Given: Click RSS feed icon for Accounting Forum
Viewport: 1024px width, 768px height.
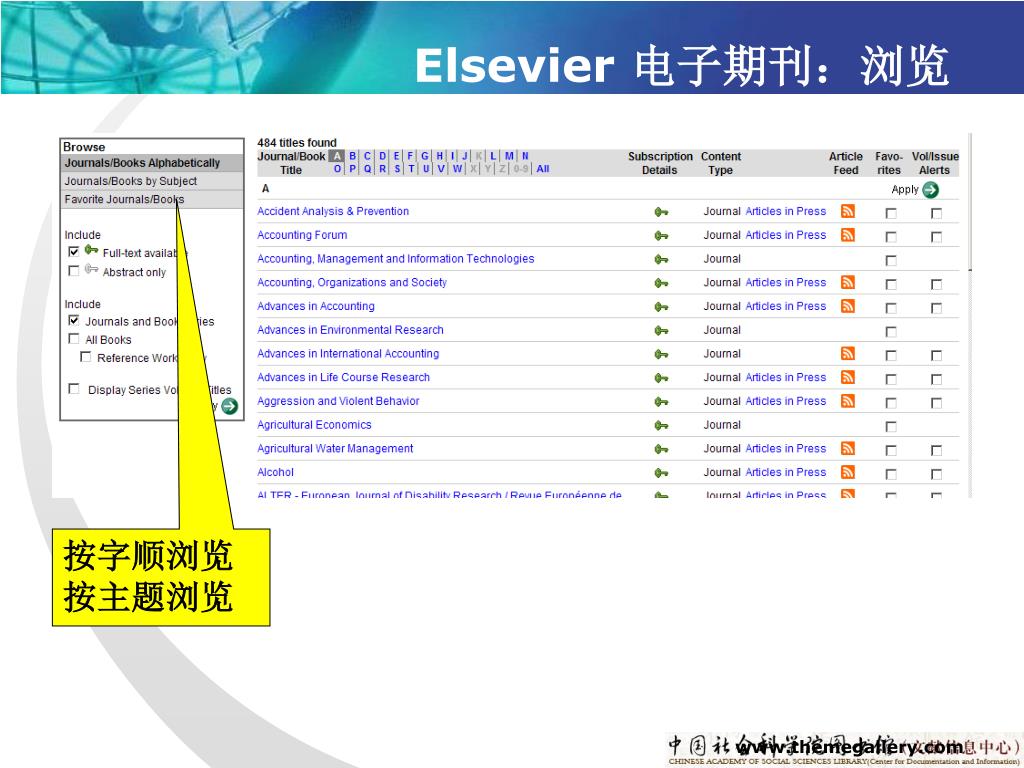Looking at the screenshot, I should (x=848, y=234).
